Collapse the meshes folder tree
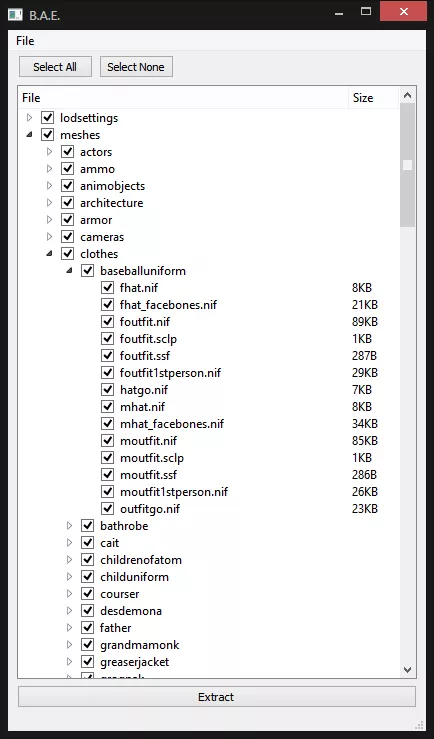 click(29, 135)
